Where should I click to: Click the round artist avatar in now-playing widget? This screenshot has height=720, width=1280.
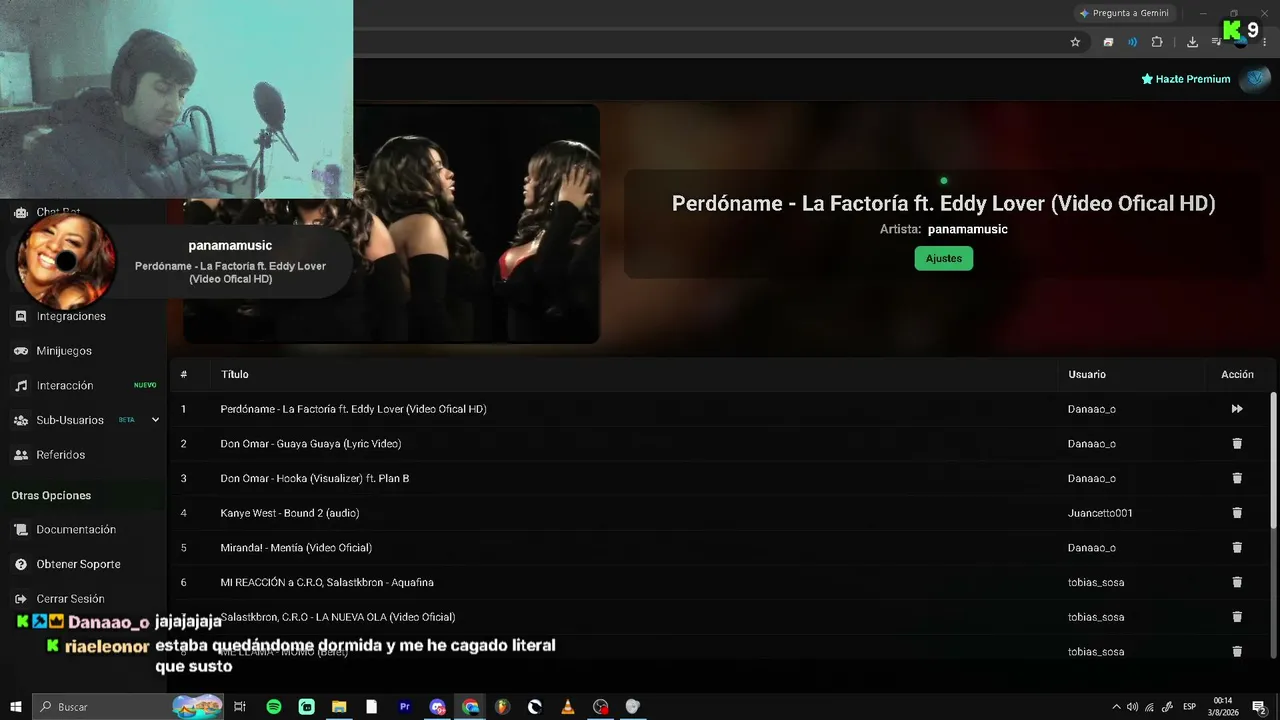tap(67, 262)
